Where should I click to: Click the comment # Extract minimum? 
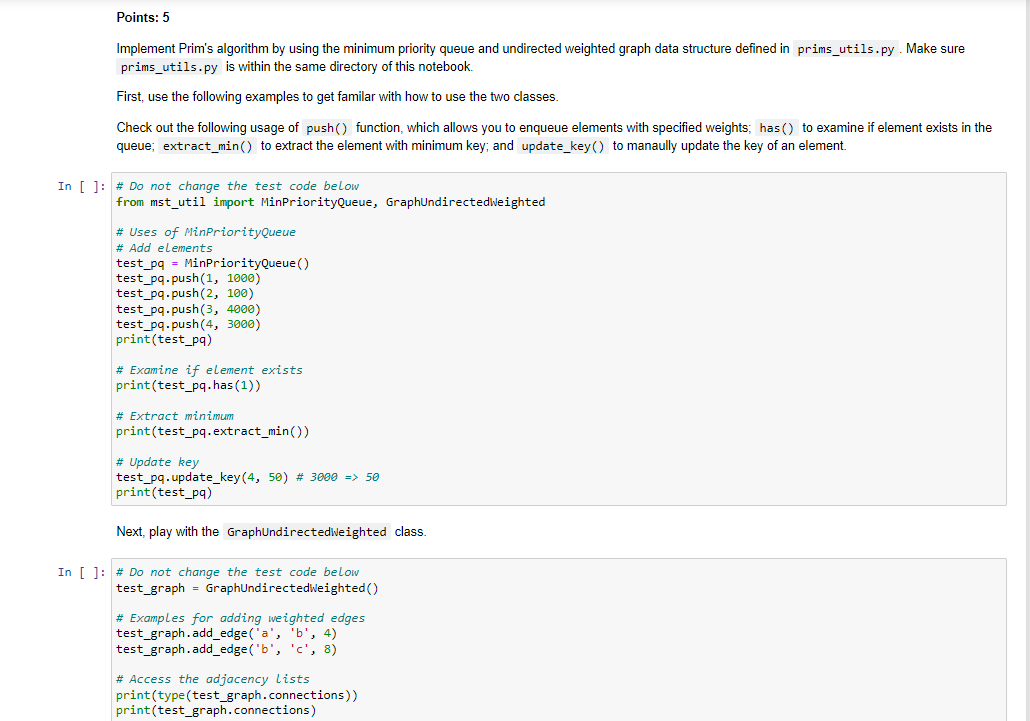tap(177, 415)
